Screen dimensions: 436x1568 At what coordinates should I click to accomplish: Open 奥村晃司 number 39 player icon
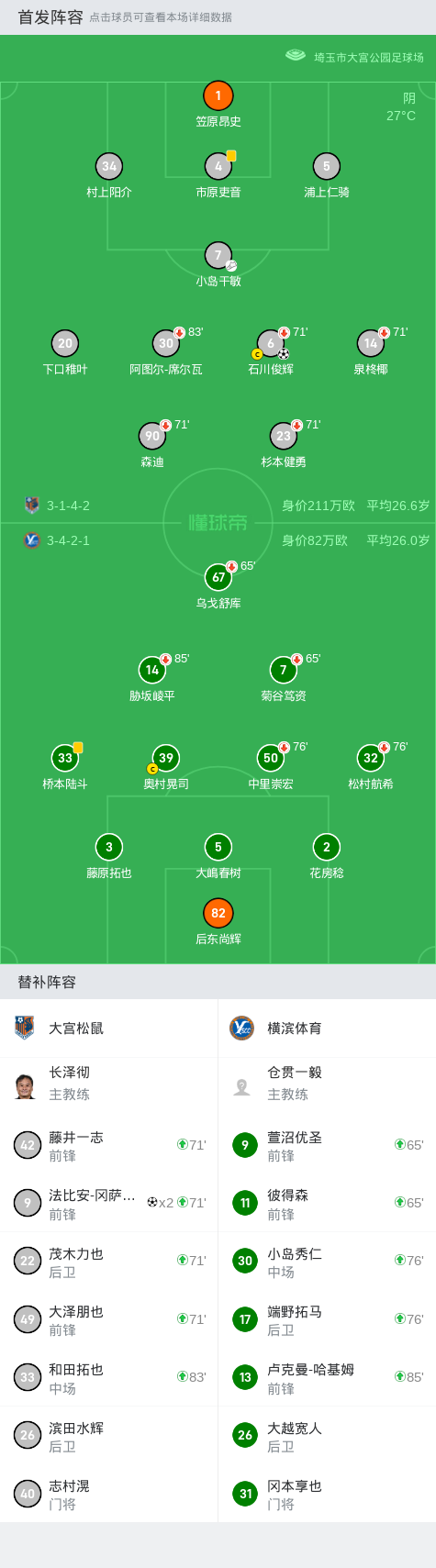pos(166,758)
